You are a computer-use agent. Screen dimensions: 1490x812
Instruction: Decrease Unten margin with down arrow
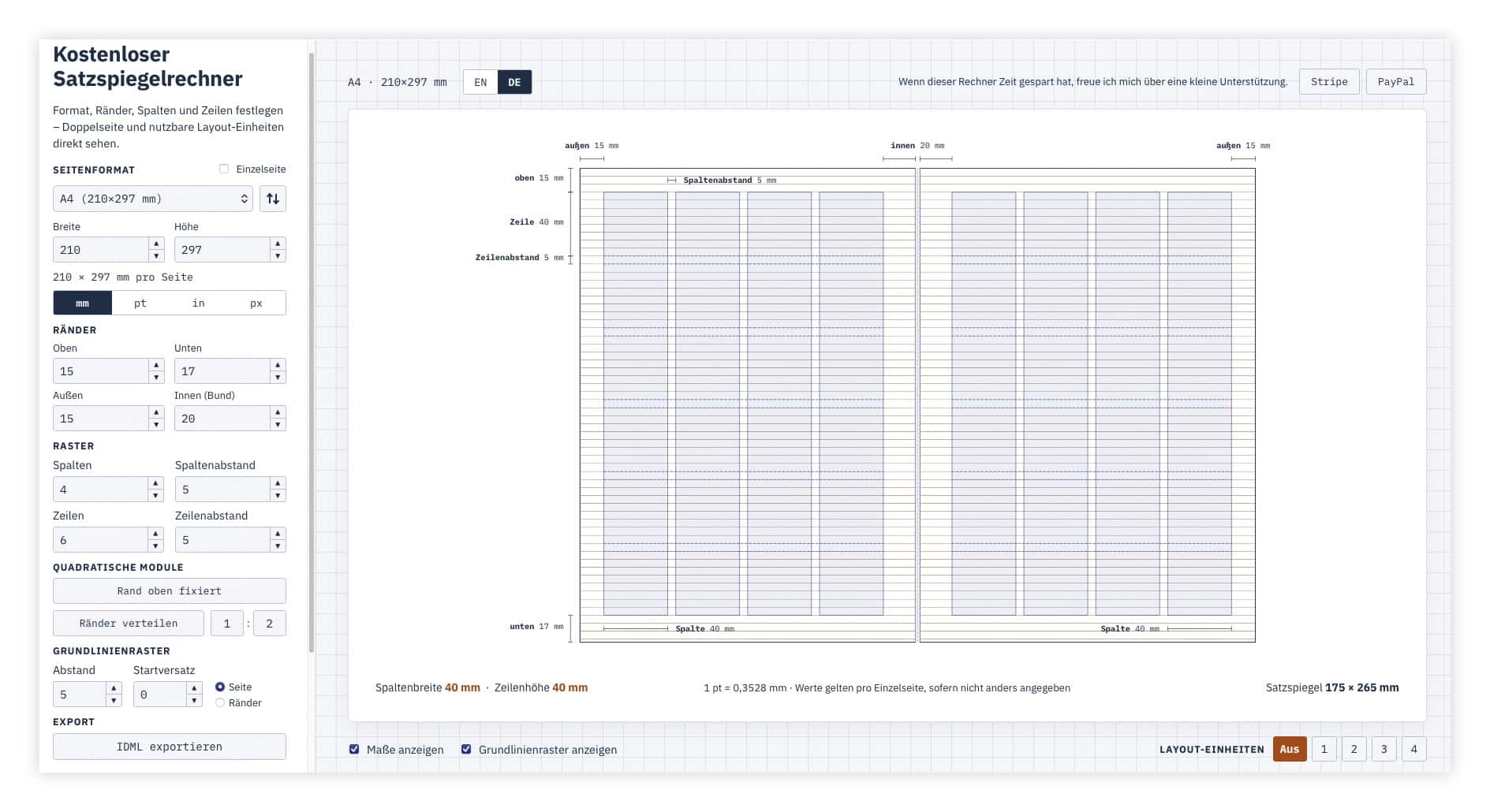pos(278,378)
